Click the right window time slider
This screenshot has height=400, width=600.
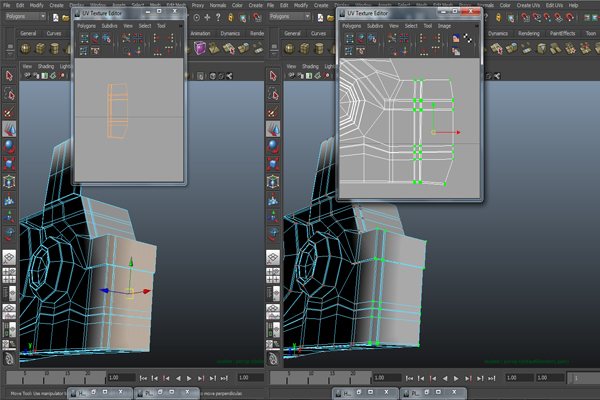[320, 378]
